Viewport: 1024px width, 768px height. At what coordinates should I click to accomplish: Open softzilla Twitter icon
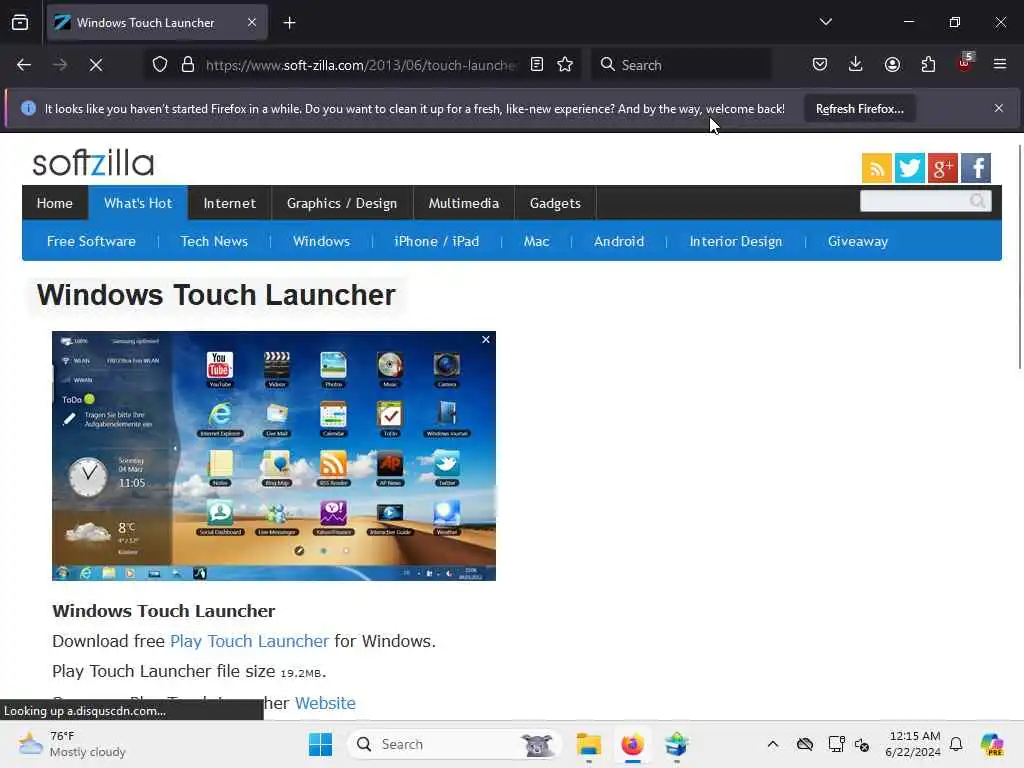910,168
